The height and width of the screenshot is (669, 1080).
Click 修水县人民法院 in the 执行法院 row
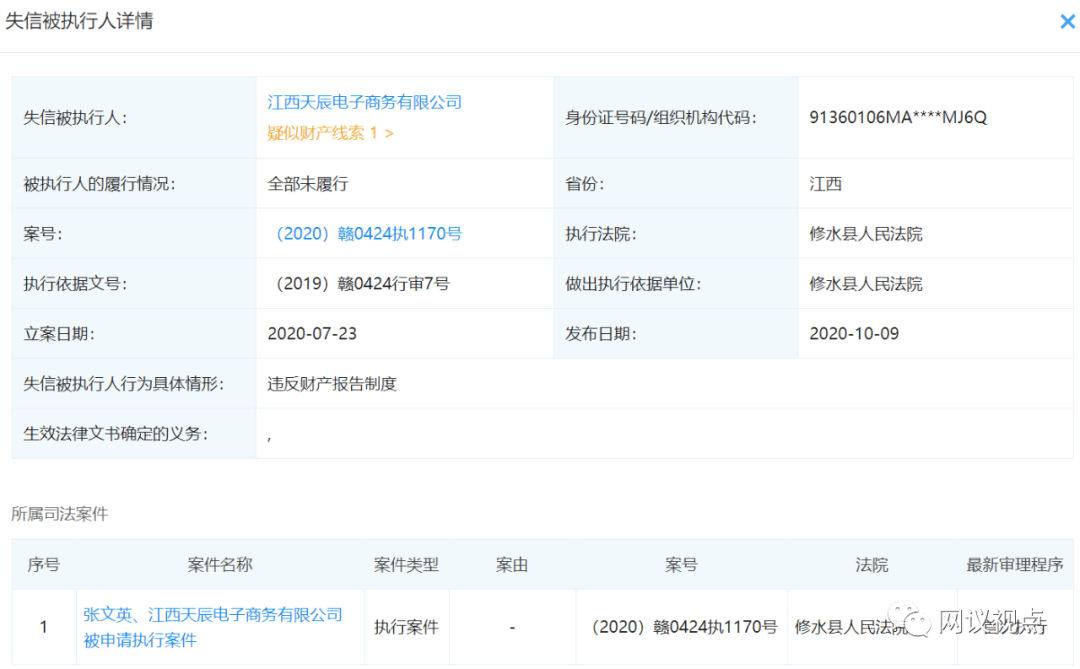coord(866,234)
